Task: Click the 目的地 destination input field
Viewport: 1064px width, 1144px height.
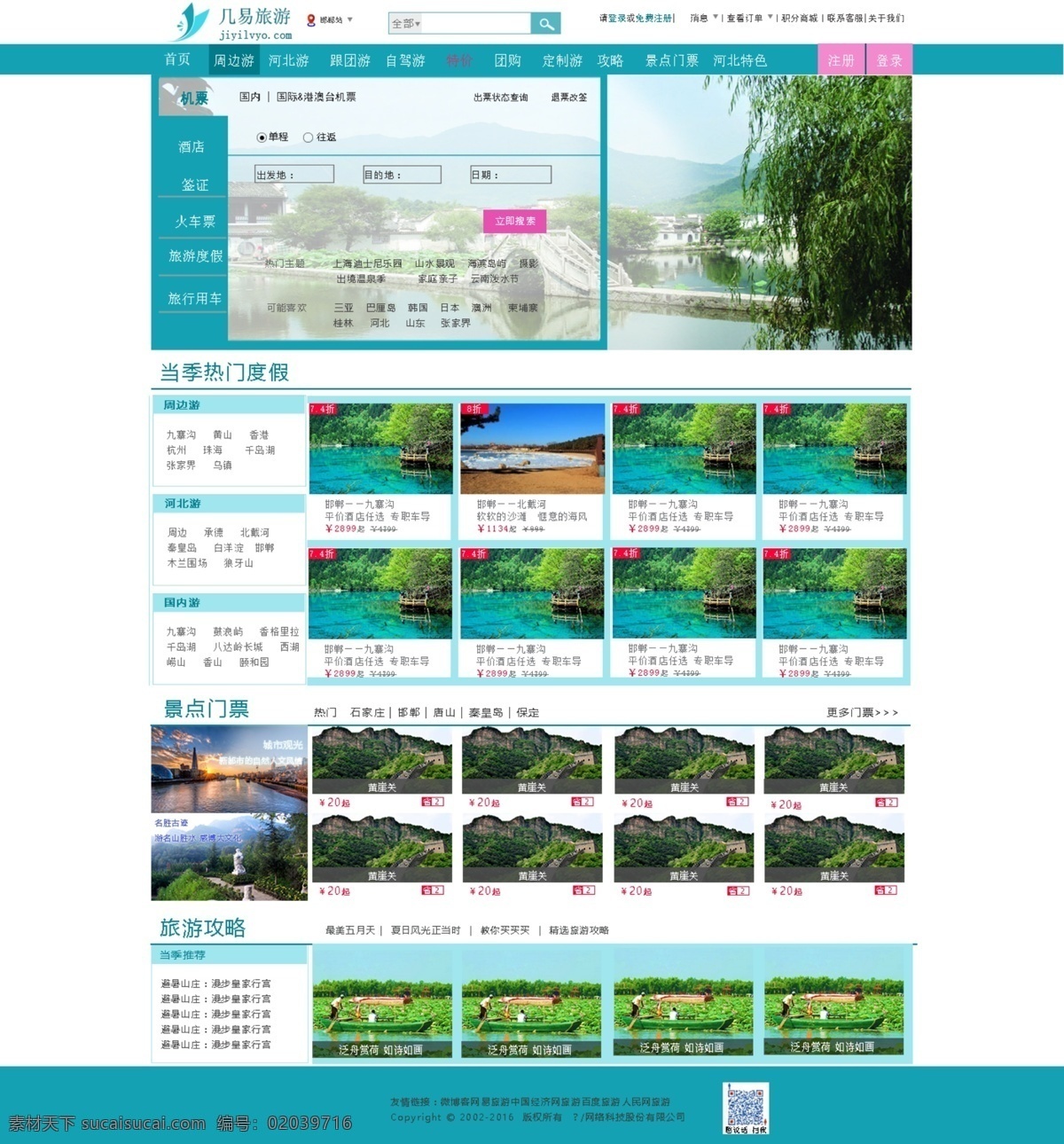Action: [x=403, y=175]
